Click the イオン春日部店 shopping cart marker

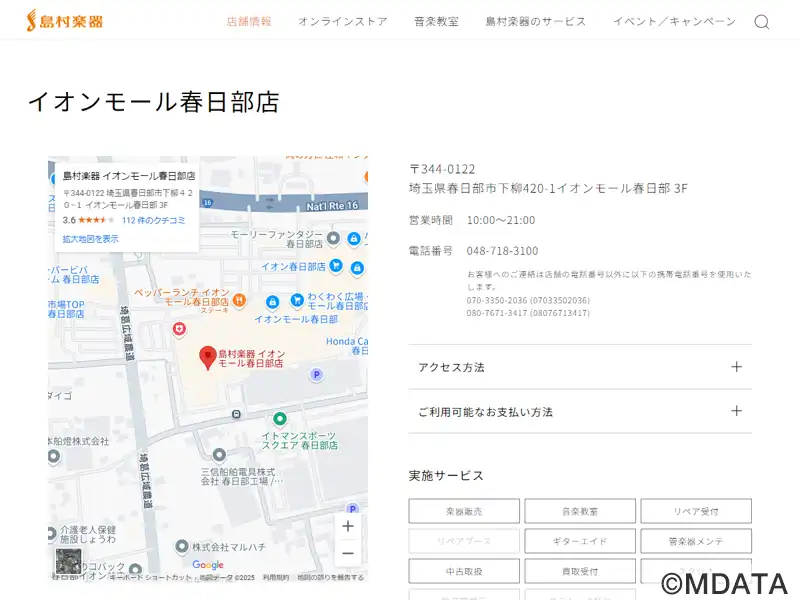coord(336,265)
